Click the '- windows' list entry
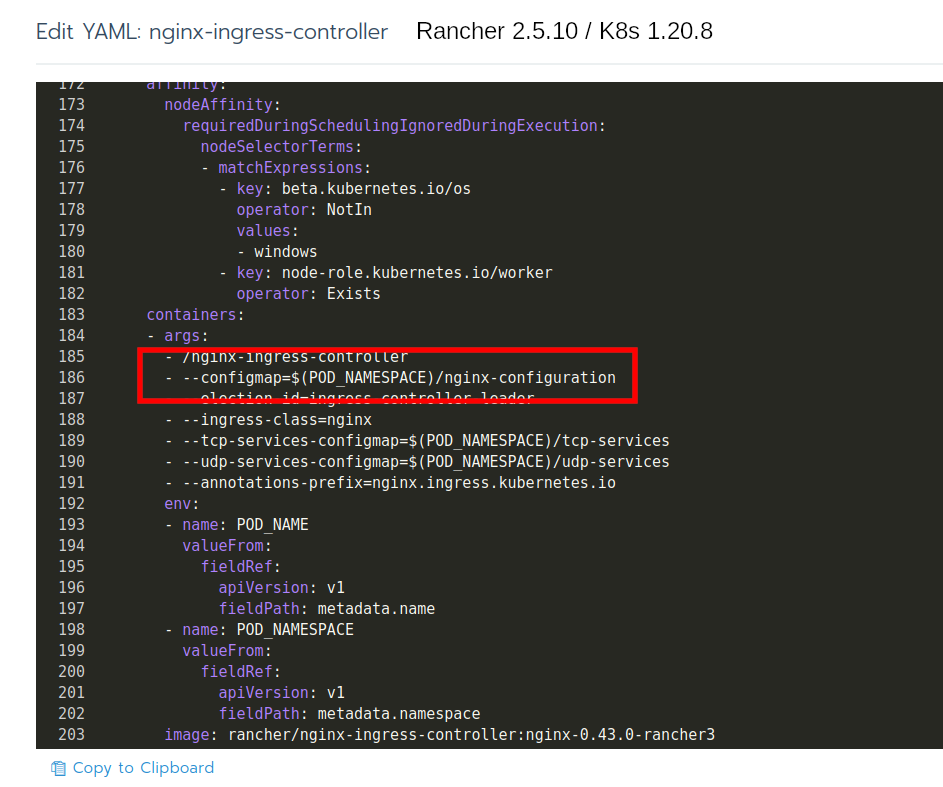This screenshot has width=943, height=787. (x=277, y=252)
